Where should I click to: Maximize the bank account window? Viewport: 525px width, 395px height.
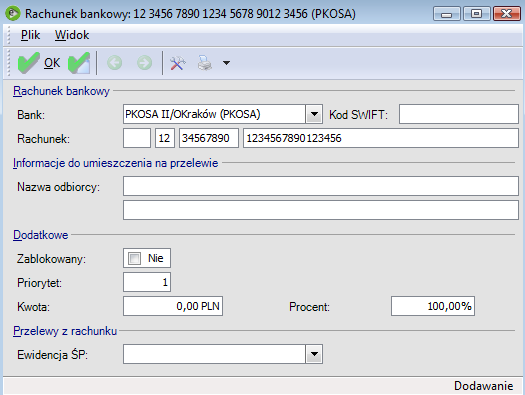pyautogui.click(x=476, y=14)
